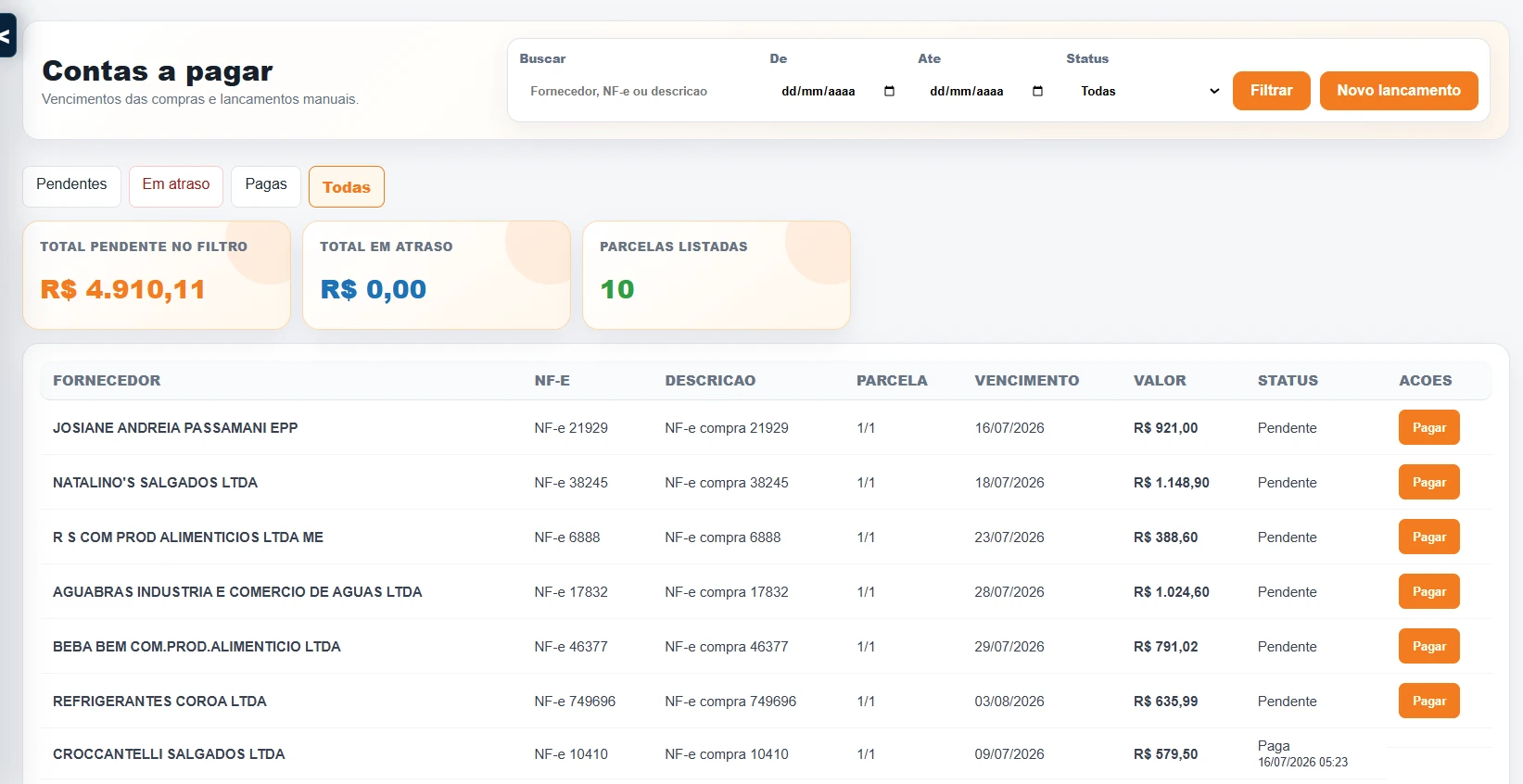This screenshot has width=1523, height=784.
Task: Collapse the sidebar with the arrow toggle
Action: [x=6, y=37]
